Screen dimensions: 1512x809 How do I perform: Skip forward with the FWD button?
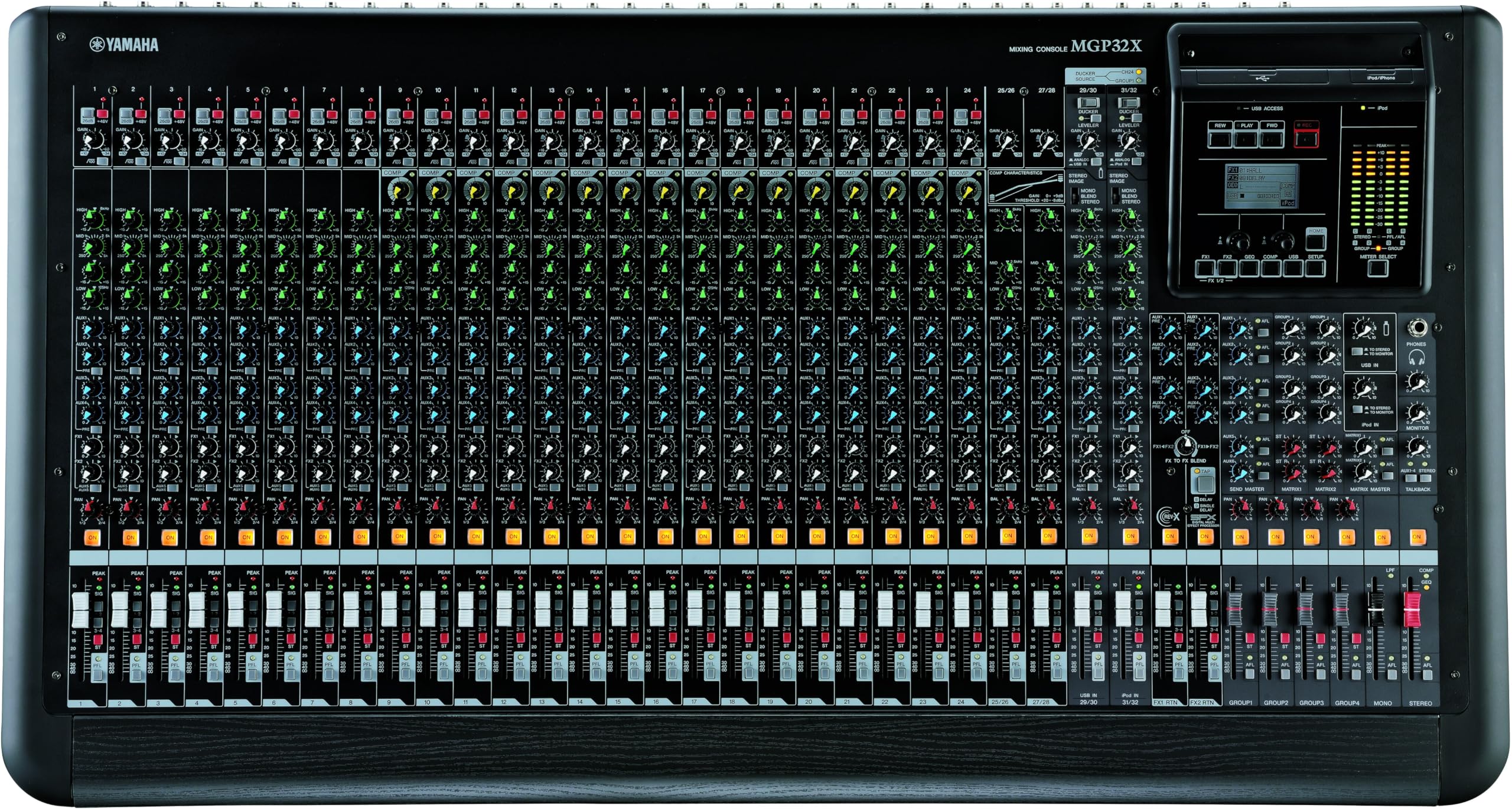coord(1272,139)
